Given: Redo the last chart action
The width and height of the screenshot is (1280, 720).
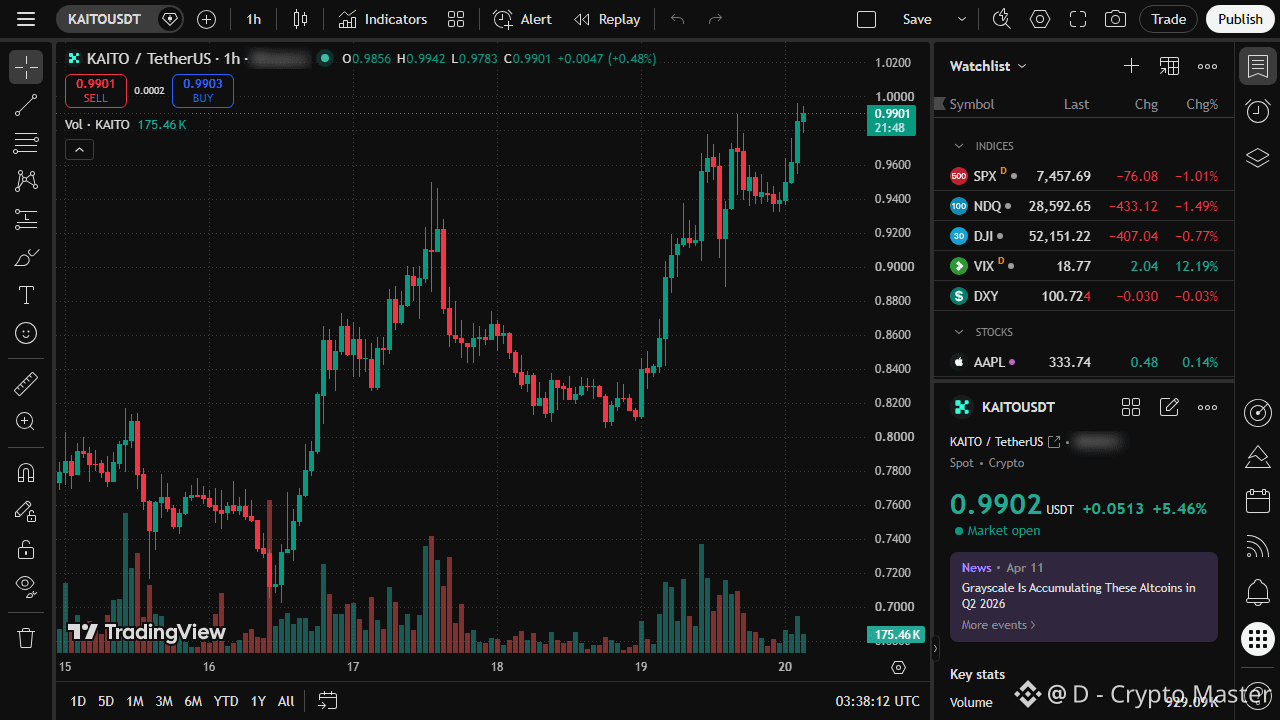Looking at the screenshot, I should point(715,19).
